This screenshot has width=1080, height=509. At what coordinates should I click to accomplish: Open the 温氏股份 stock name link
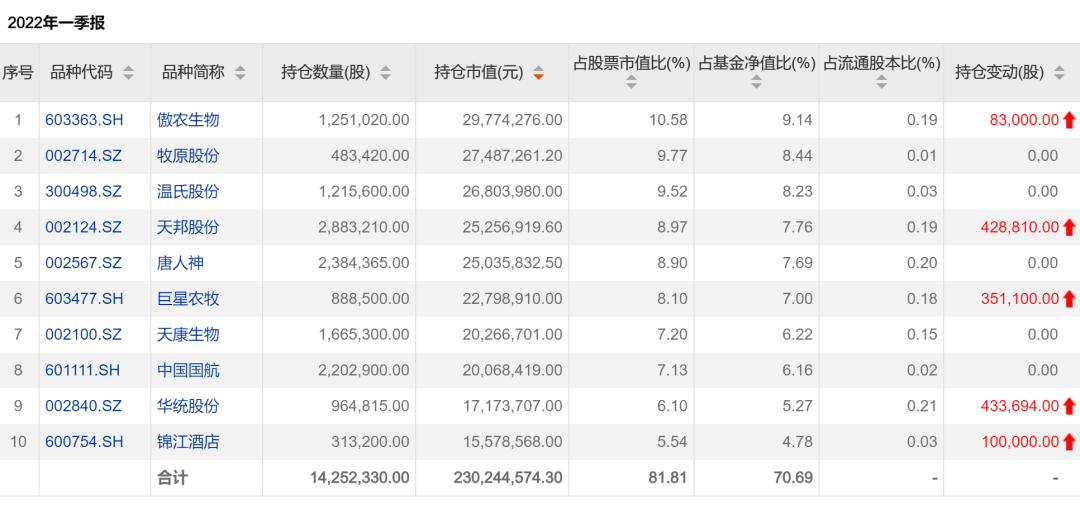click(188, 191)
